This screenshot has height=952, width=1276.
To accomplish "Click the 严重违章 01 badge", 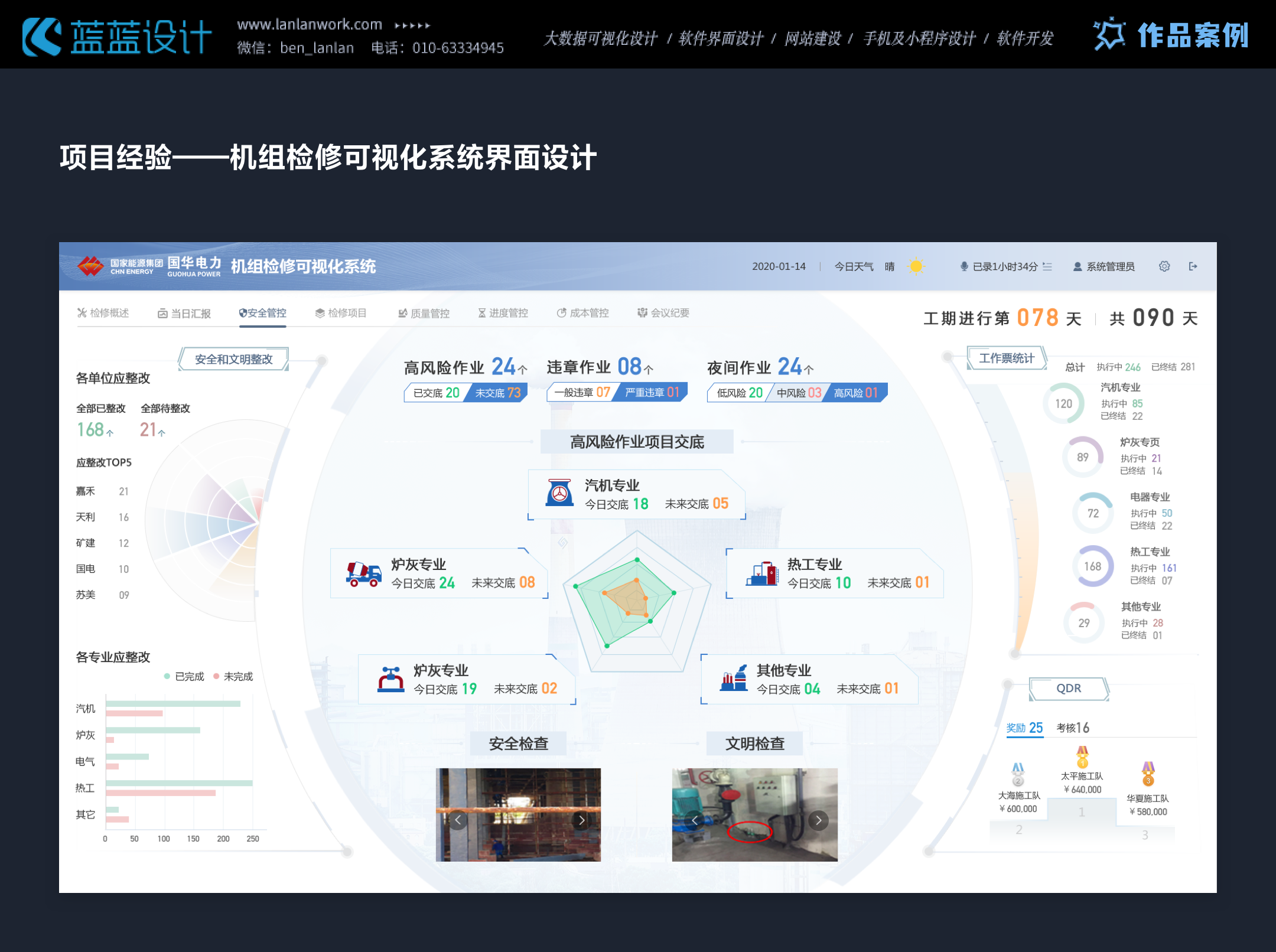I will pyautogui.click(x=652, y=392).
